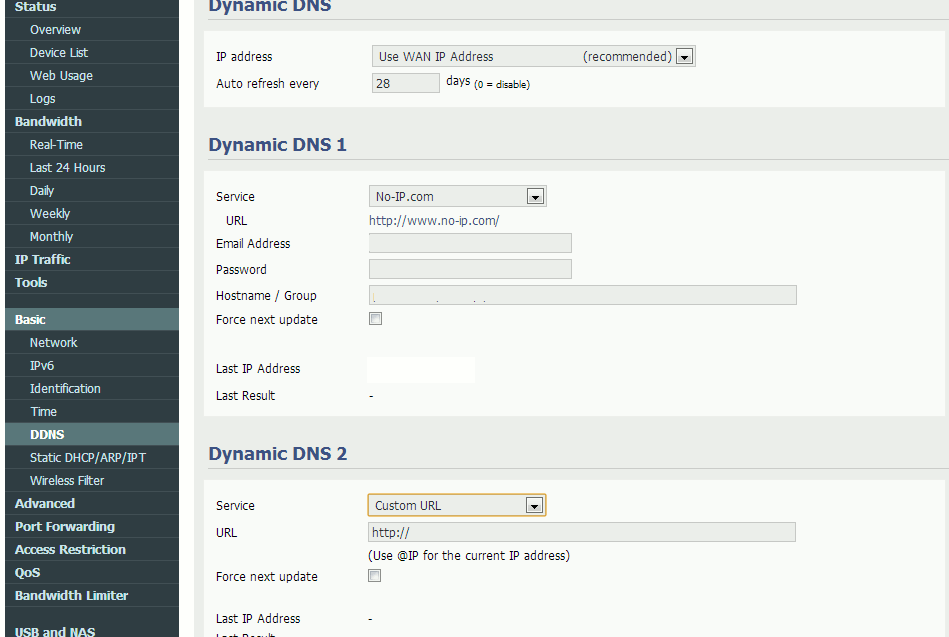Viewport: 949px width, 637px height.
Task: Select the Hostname / Group field
Action: [x=582, y=296]
